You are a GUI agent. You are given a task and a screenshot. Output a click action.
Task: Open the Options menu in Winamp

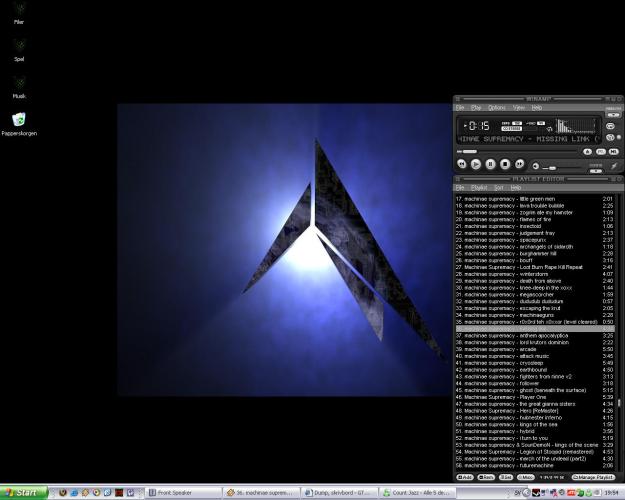tap(497, 107)
